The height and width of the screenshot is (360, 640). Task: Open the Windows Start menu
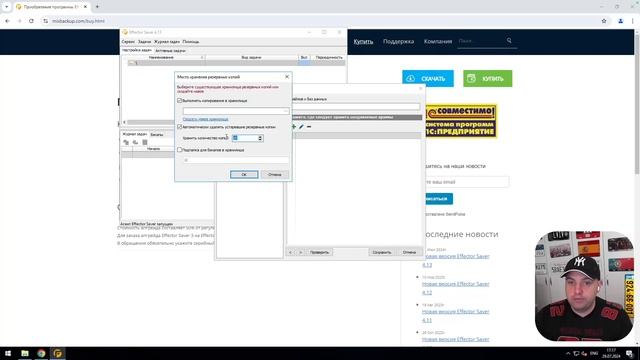(8, 353)
